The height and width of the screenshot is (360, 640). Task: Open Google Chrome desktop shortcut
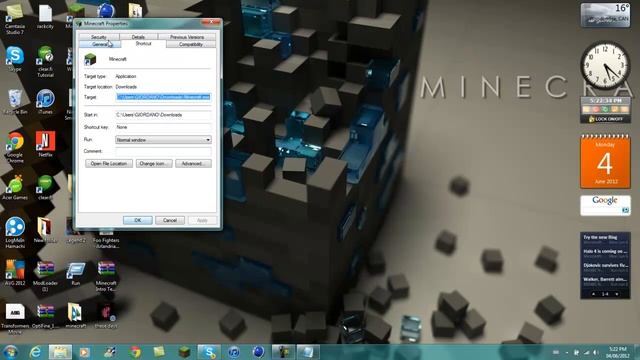click(x=15, y=147)
